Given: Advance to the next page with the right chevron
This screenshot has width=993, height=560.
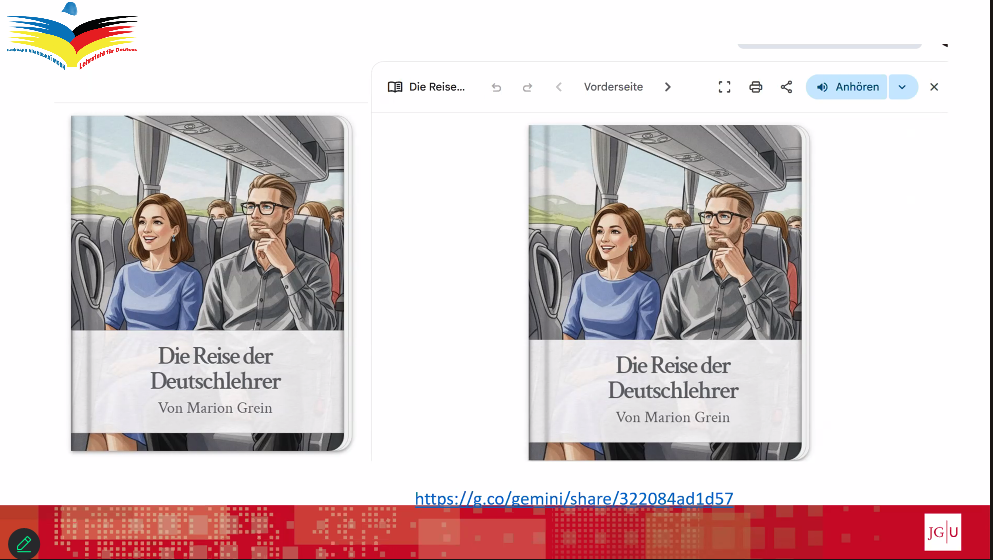Looking at the screenshot, I should coord(668,87).
